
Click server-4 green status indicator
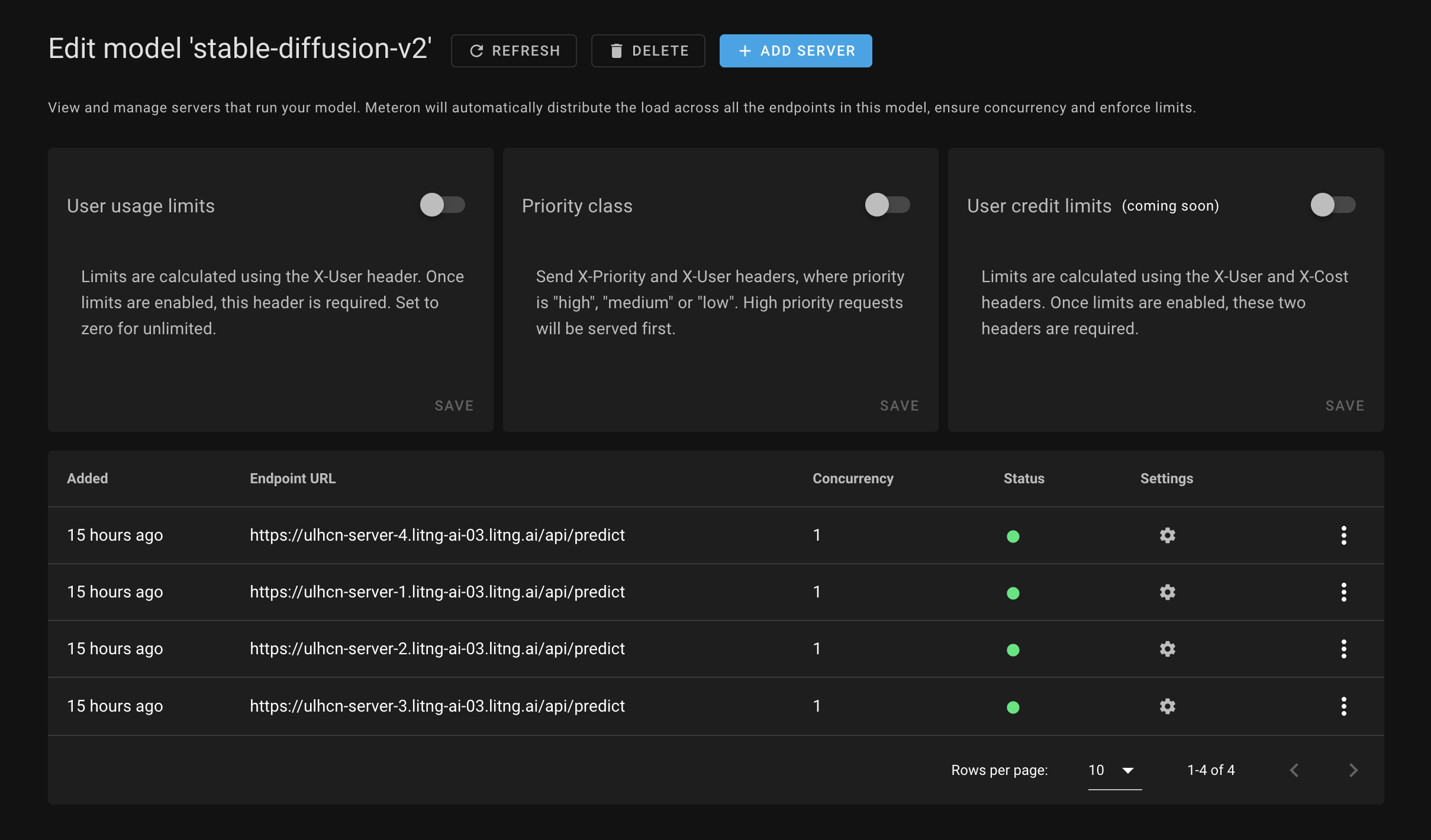coord(1013,537)
